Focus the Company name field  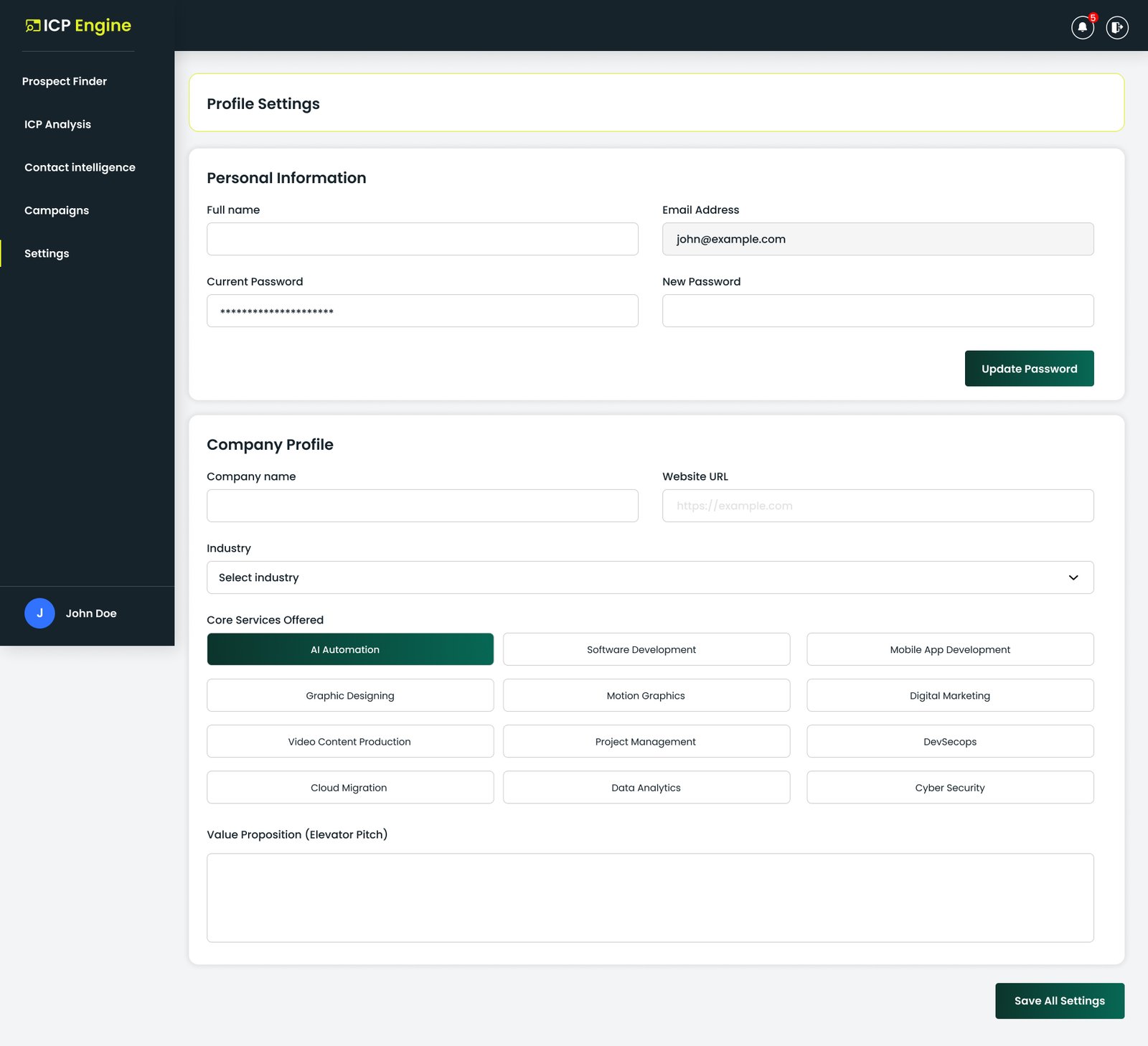(x=423, y=506)
